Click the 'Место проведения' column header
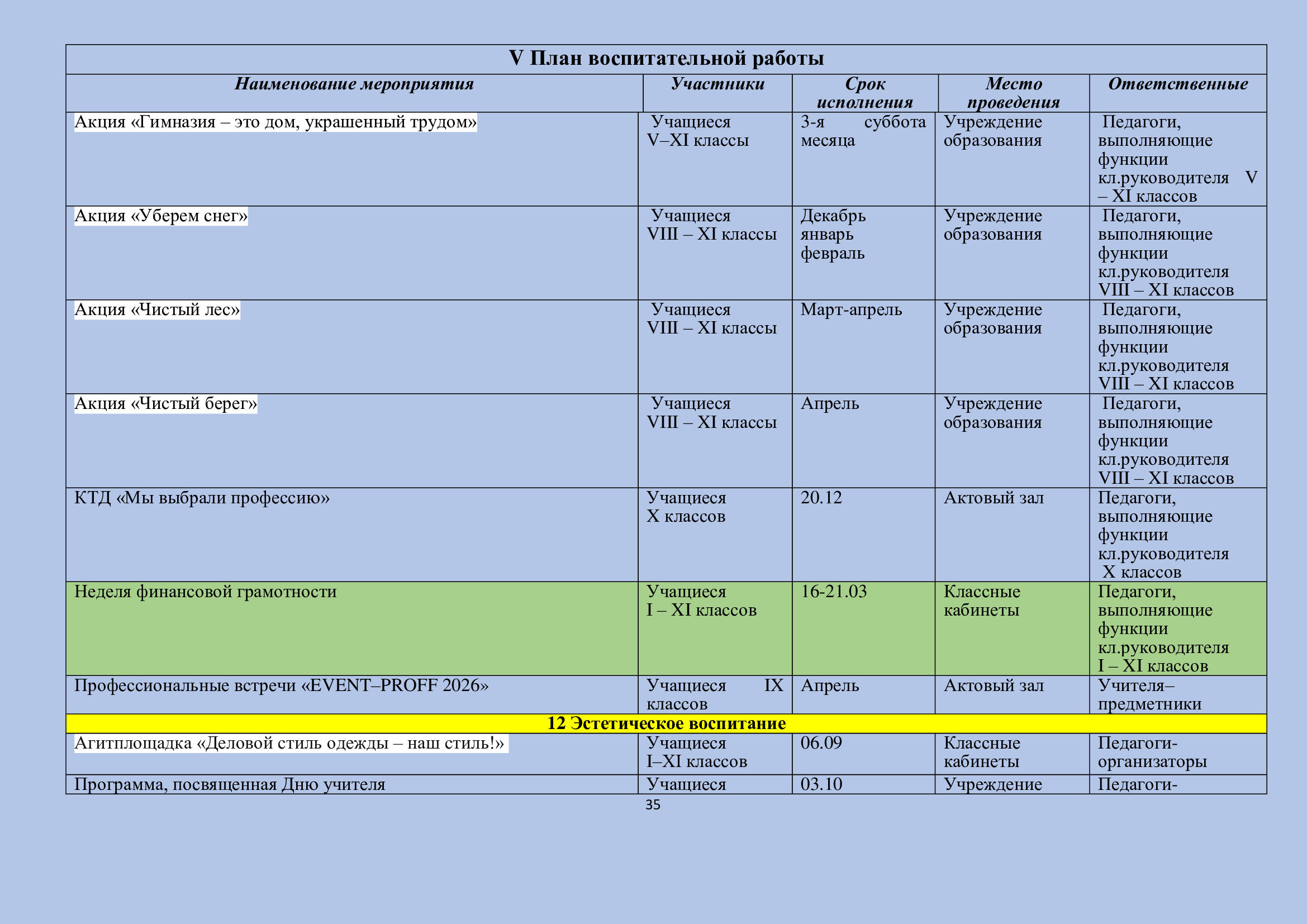 pos(1013,93)
